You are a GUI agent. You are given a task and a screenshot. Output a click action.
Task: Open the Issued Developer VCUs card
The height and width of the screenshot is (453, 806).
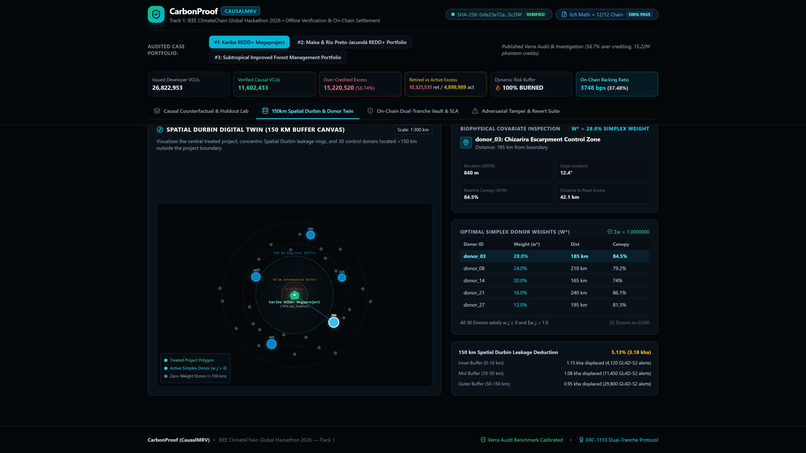188,84
